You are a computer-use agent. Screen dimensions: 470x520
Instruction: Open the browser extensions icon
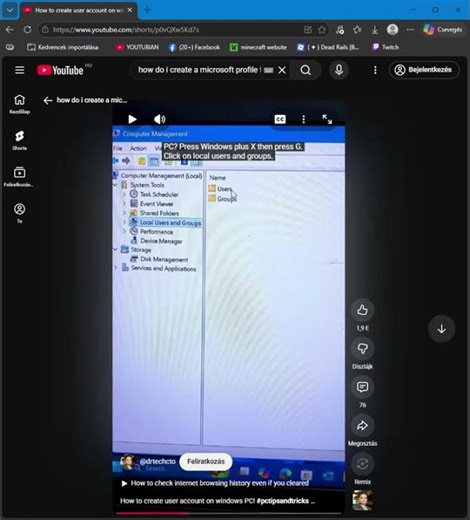340,30
